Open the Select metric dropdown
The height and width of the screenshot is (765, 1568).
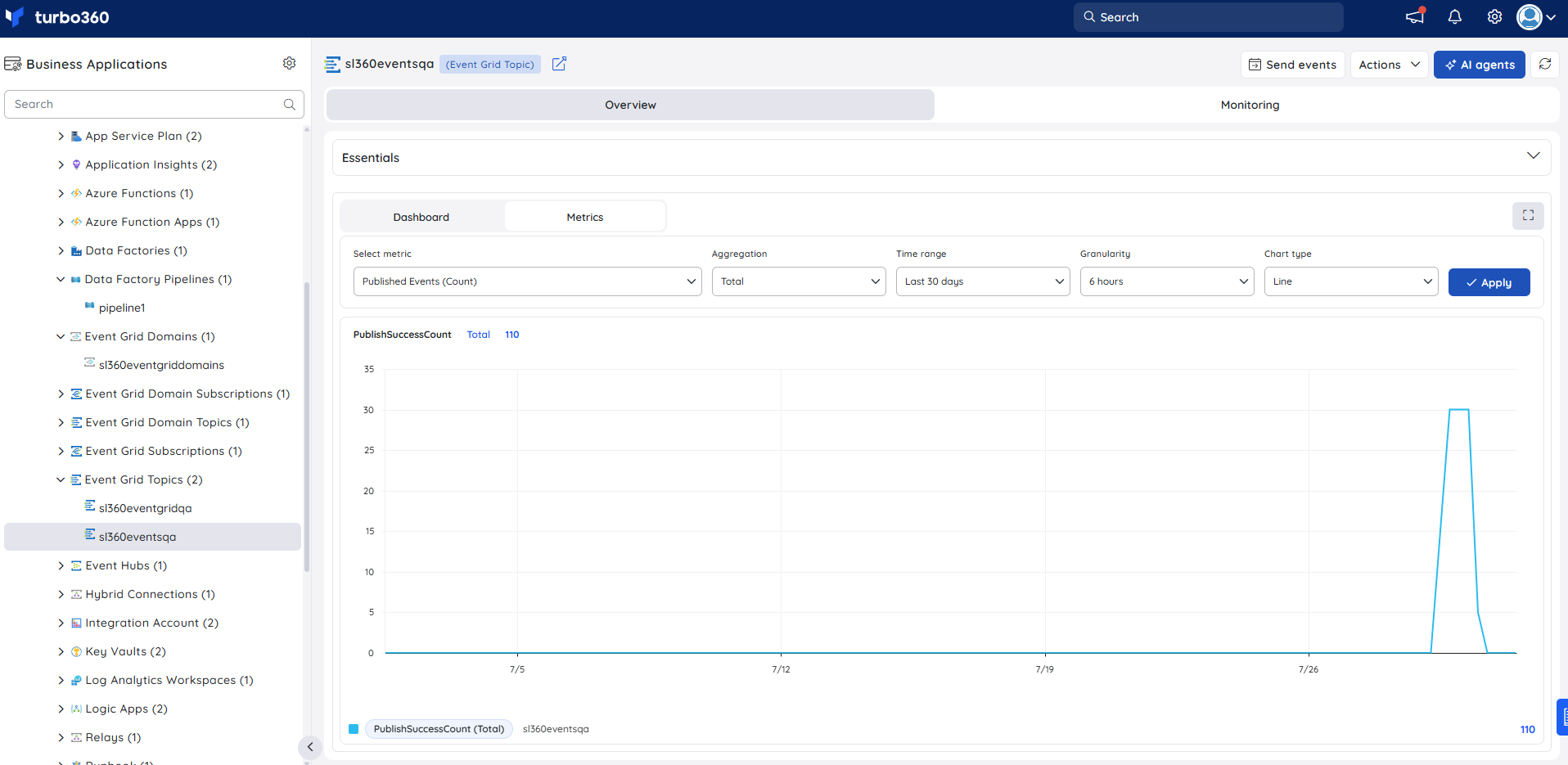[x=527, y=281]
